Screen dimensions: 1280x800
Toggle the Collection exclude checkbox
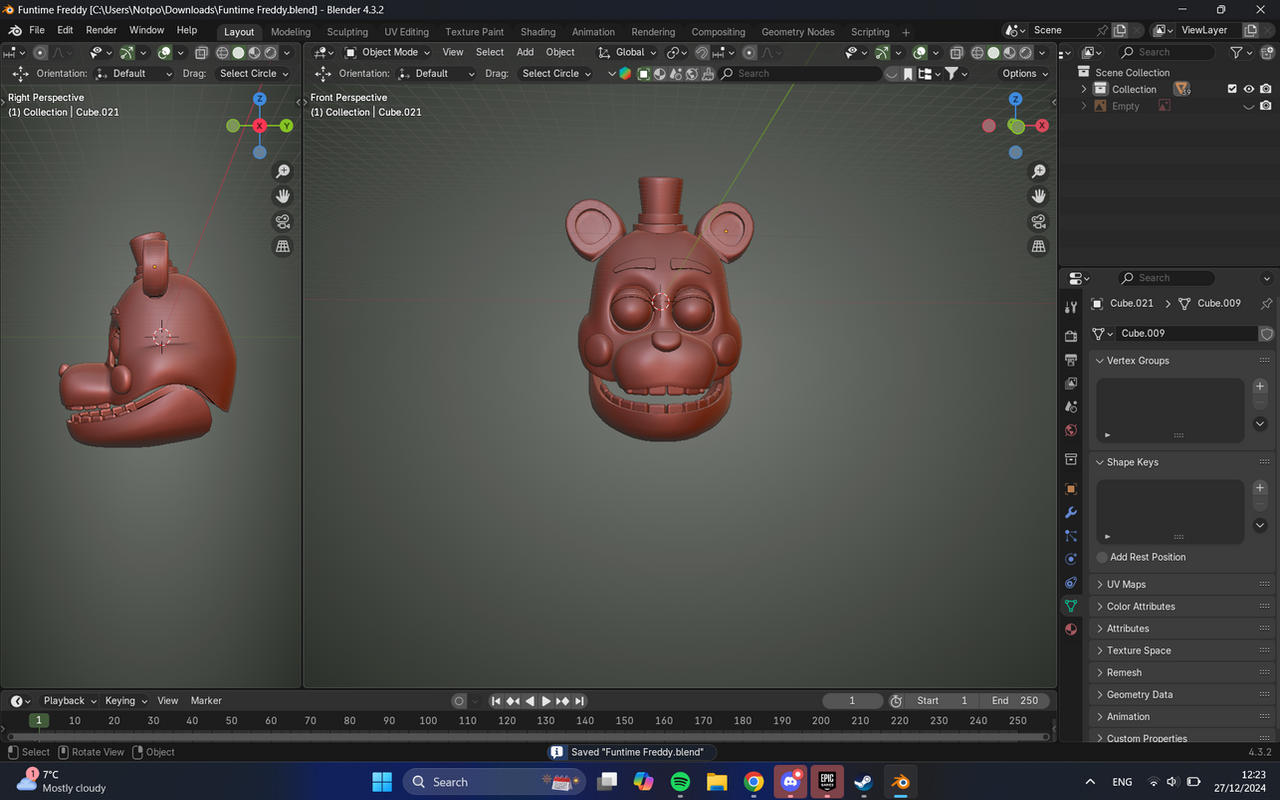tap(1232, 89)
